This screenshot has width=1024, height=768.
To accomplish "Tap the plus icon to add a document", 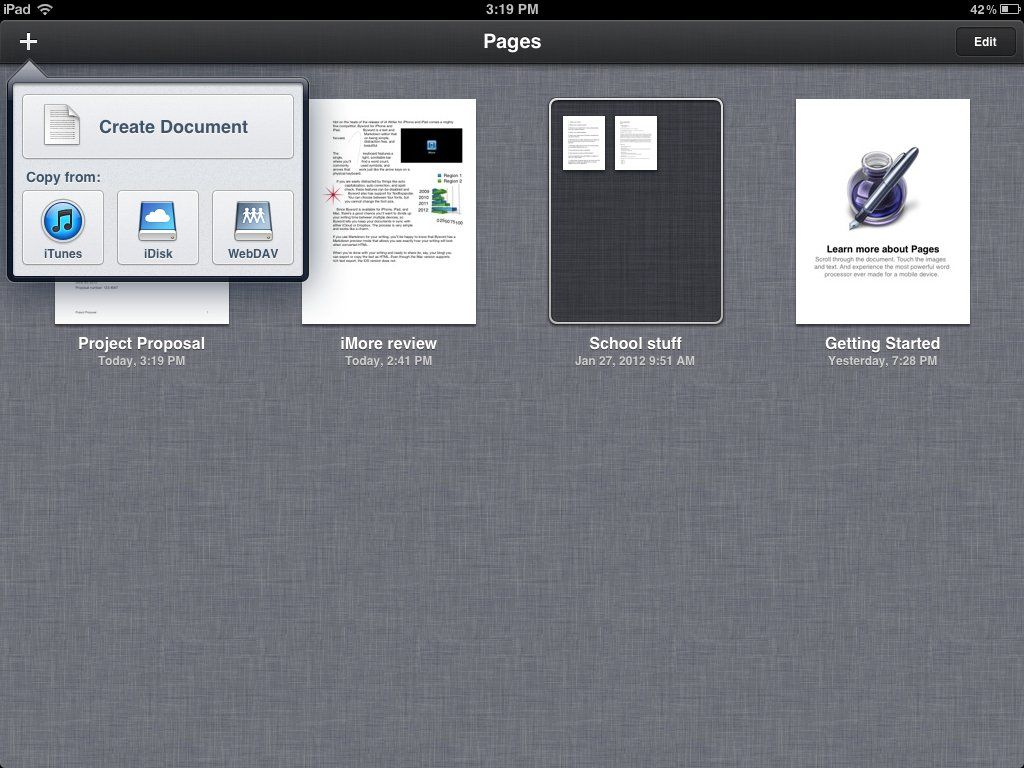I will 27,41.
